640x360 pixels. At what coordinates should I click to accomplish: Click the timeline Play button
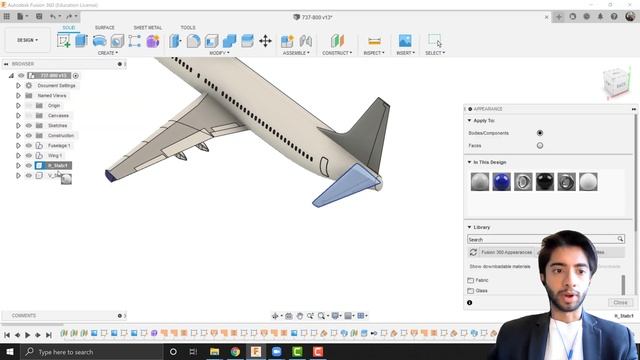[27, 335]
